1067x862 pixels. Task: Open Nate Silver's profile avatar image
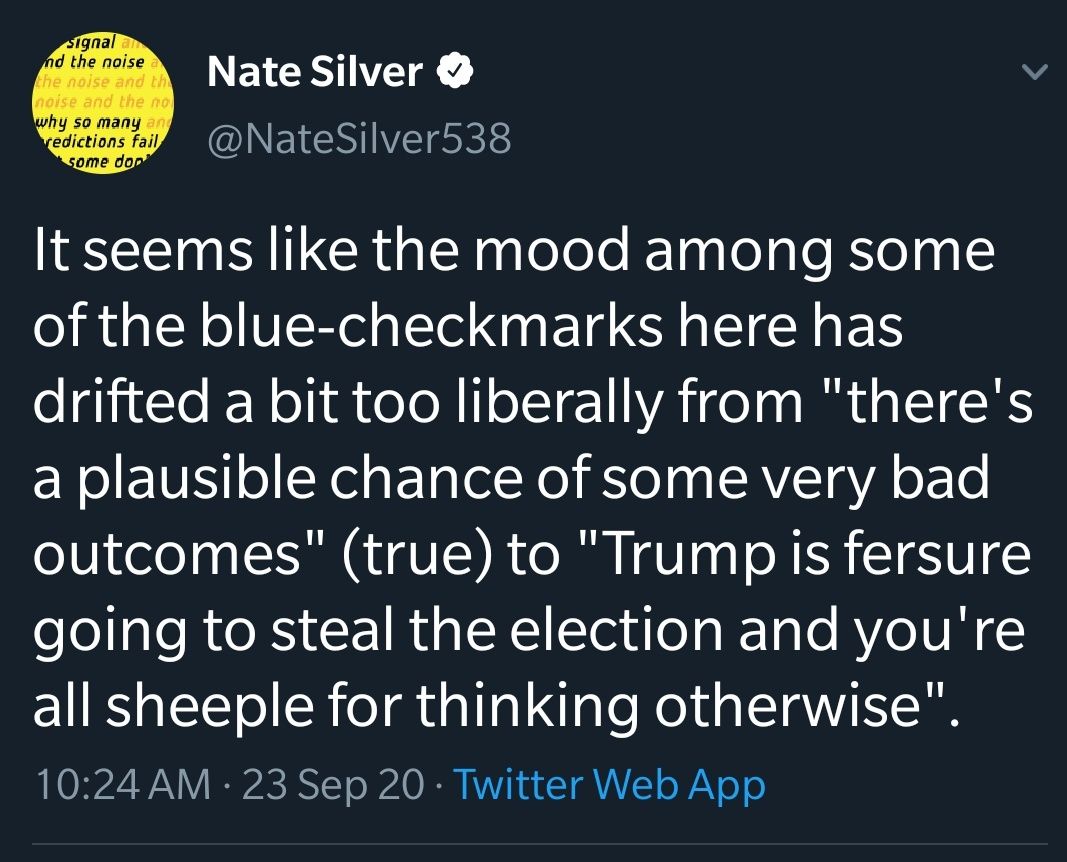click(x=102, y=103)
